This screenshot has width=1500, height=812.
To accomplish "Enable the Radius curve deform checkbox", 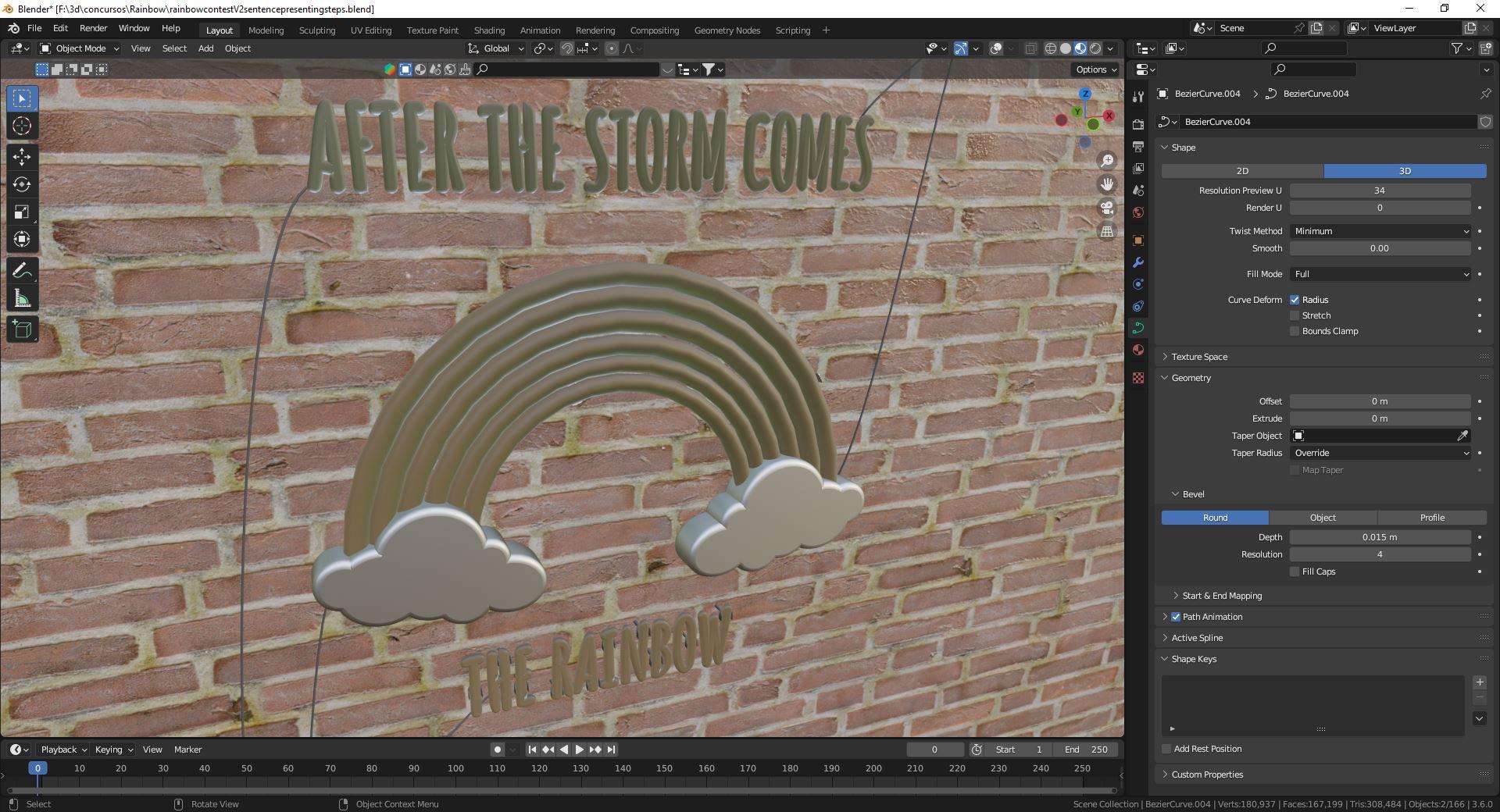I will click(x=1295, y=300).
